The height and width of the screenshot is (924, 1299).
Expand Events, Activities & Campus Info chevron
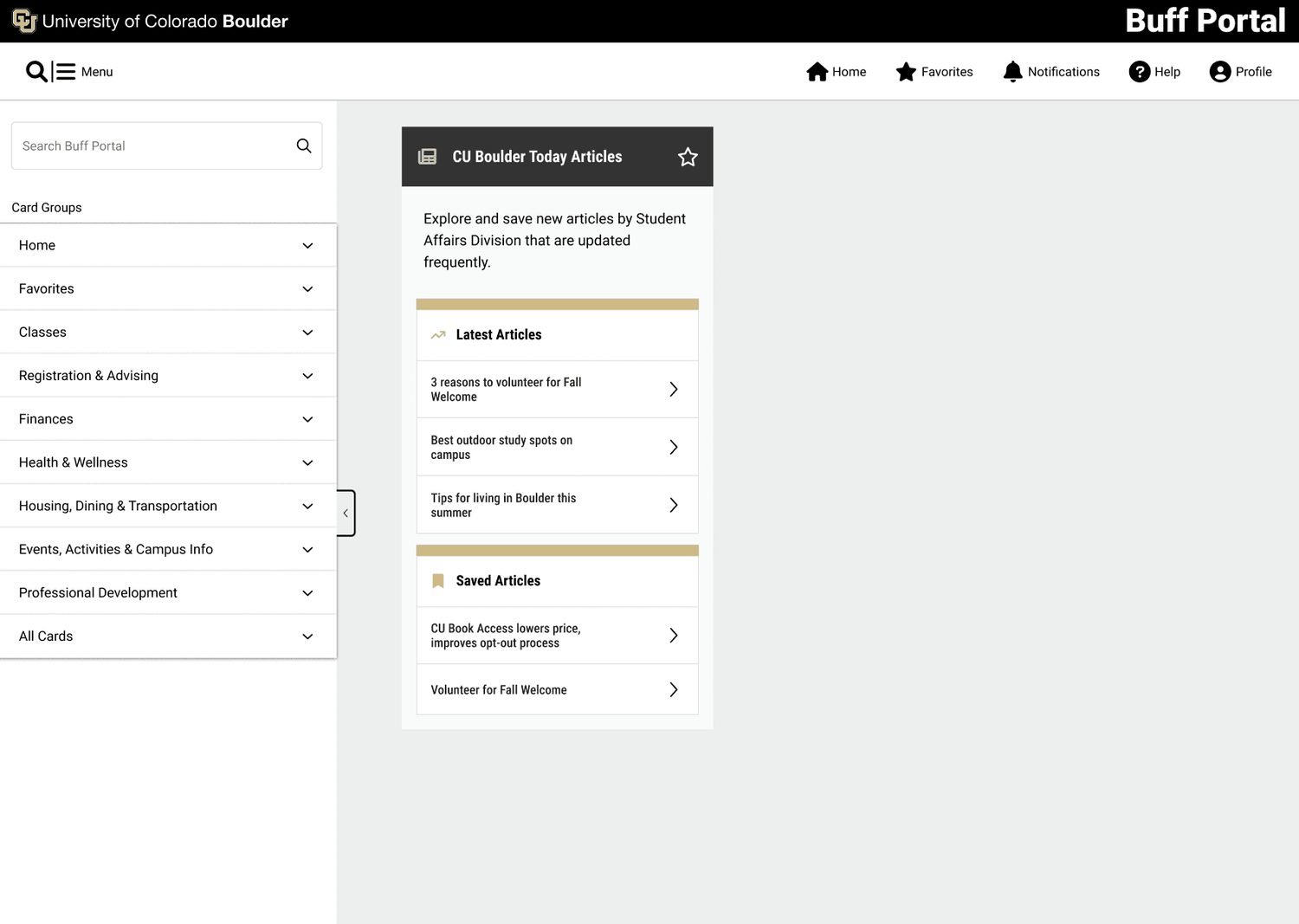click(307, 549)
